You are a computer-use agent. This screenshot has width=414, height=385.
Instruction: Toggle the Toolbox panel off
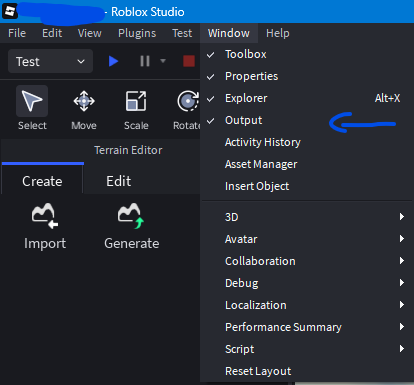307,54
